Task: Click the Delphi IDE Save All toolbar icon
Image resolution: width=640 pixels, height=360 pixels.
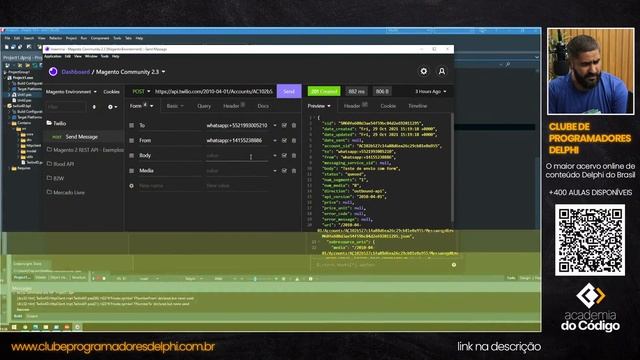Action: pos(21,47)
